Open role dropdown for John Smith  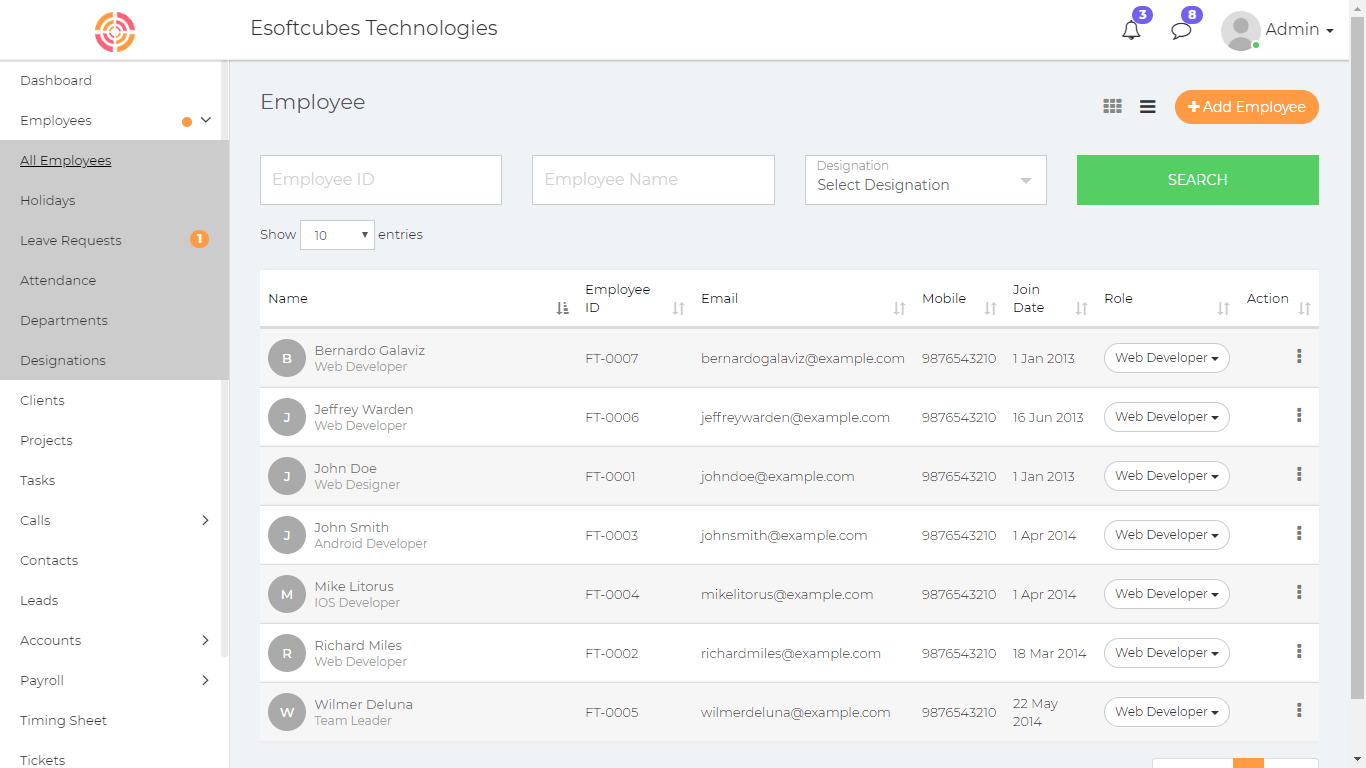[x=1166, y=535]
